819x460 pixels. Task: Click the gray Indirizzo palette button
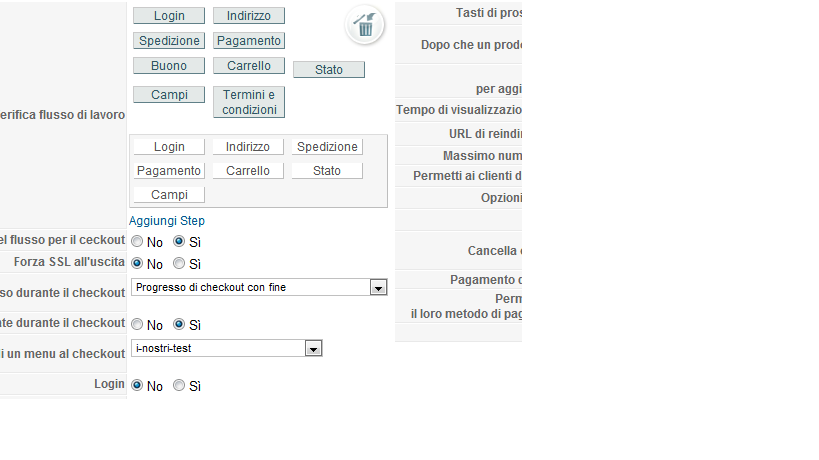[x=249, y=16]
